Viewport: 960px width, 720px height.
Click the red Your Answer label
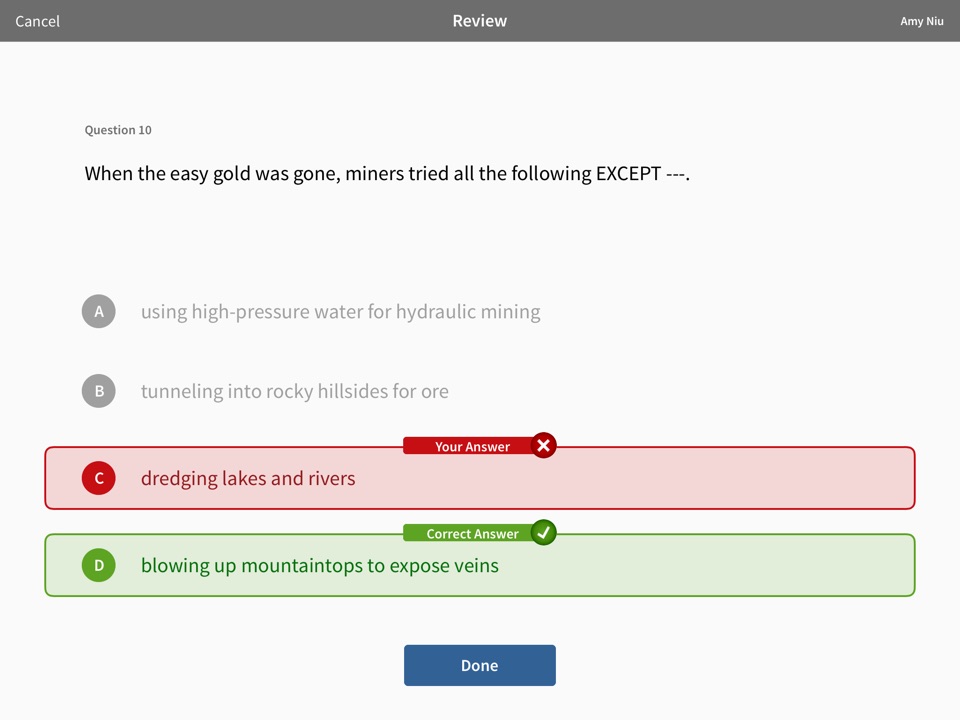click(472, 446)
